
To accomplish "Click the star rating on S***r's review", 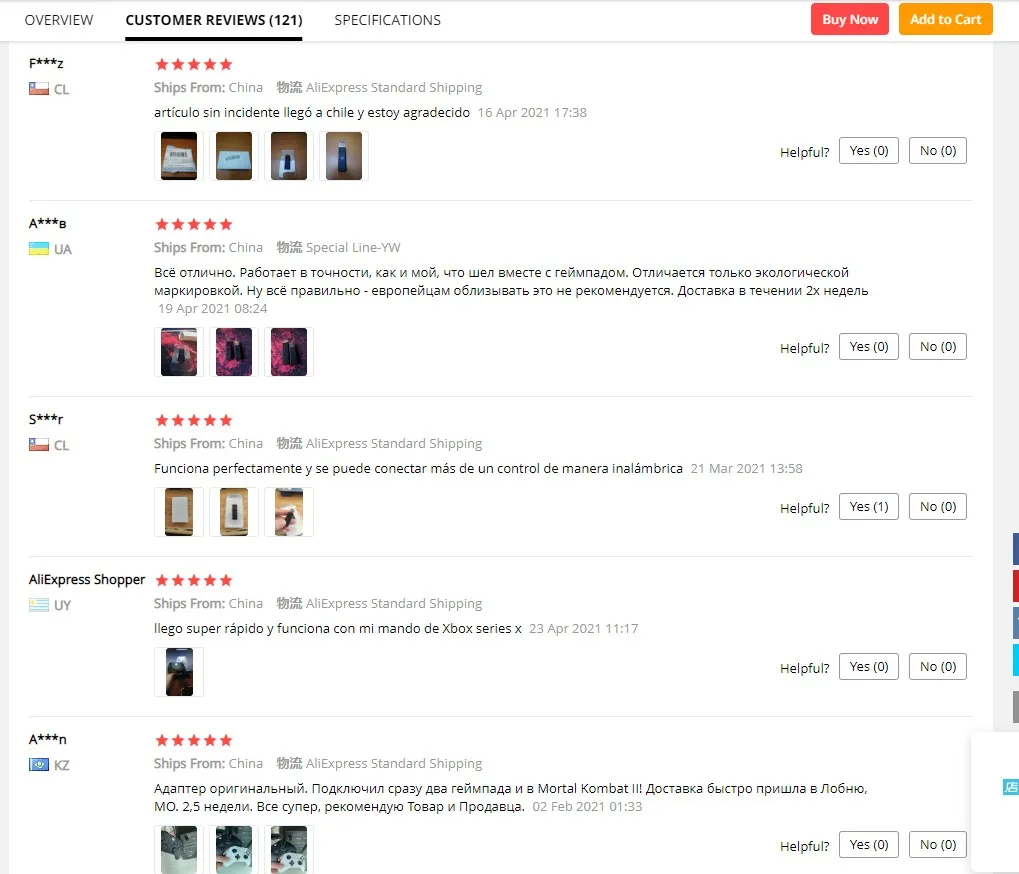I will coord(194,420).
